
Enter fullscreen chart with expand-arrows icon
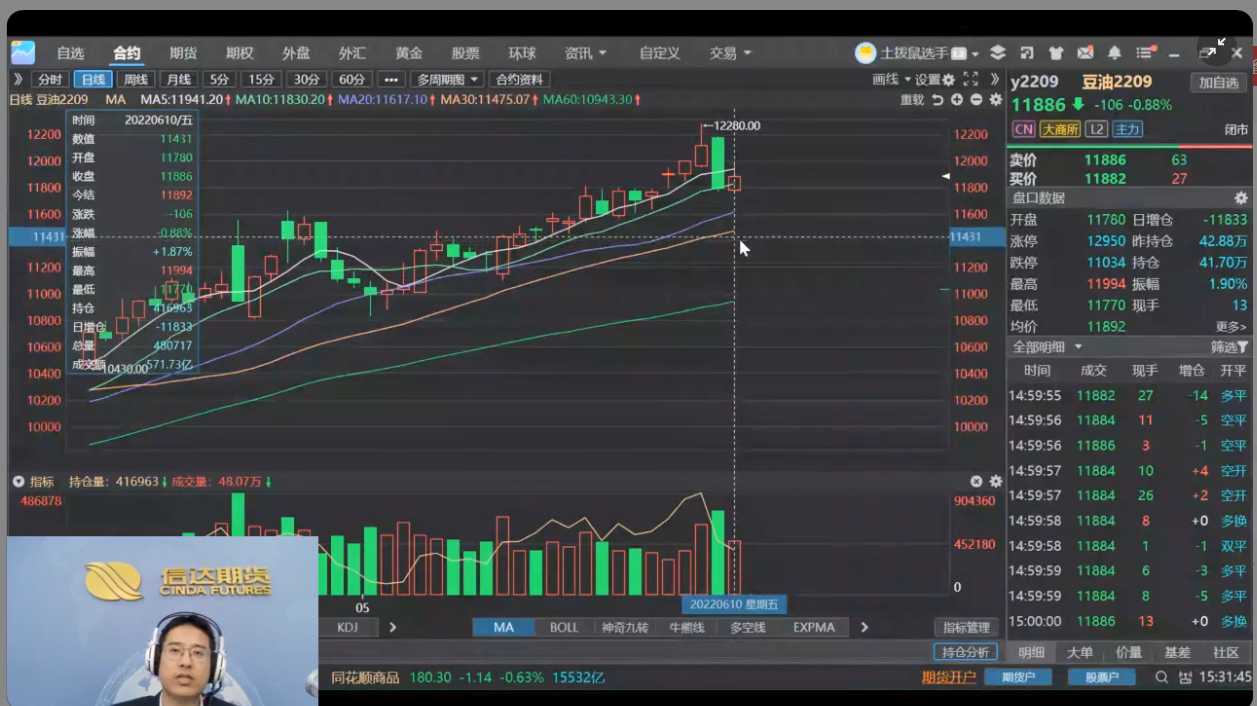[x=970, y=79]
